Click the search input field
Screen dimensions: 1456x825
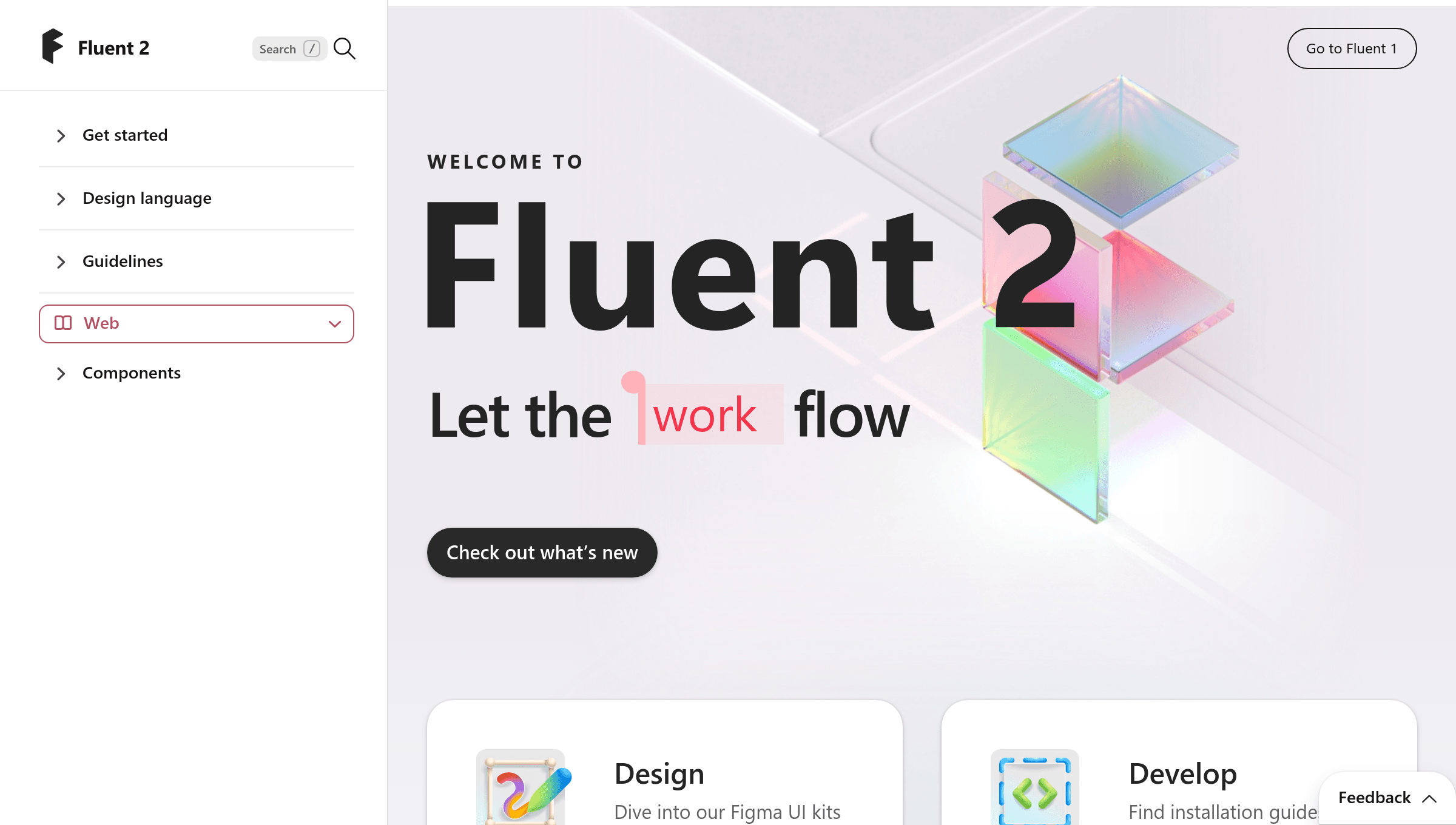coord(289,48)
